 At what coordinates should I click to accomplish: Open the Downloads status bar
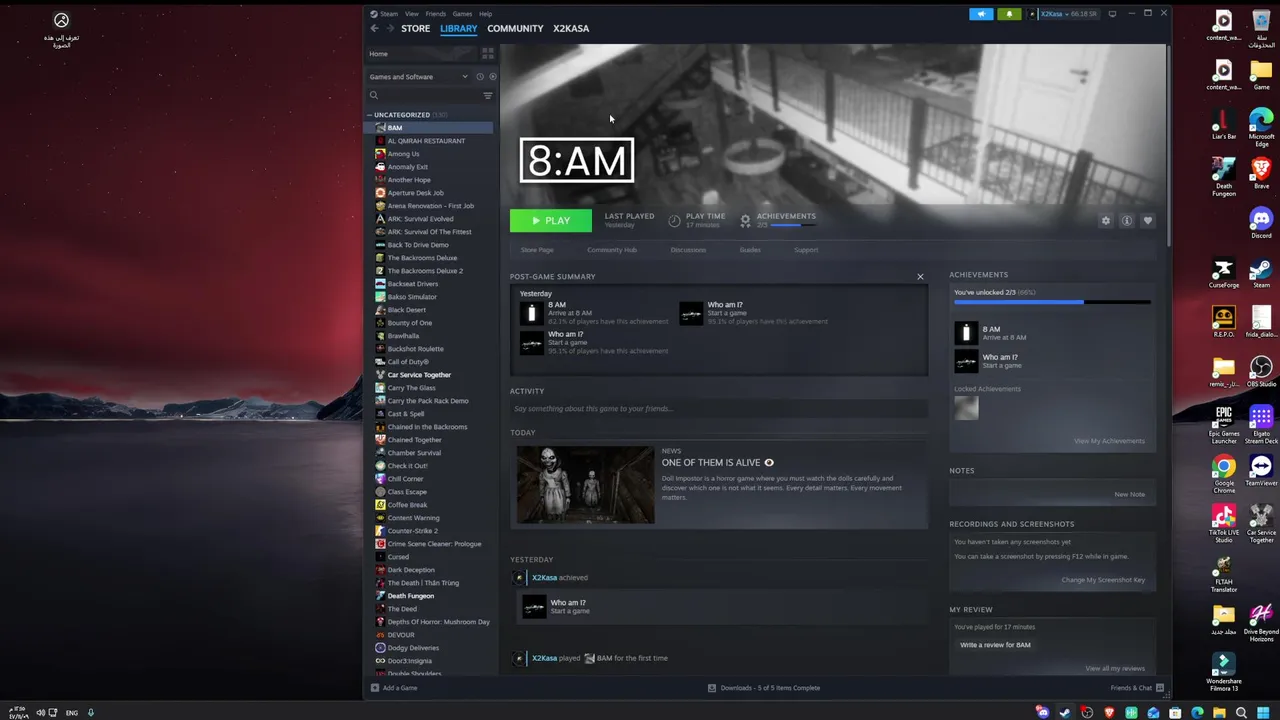point(764,688)
